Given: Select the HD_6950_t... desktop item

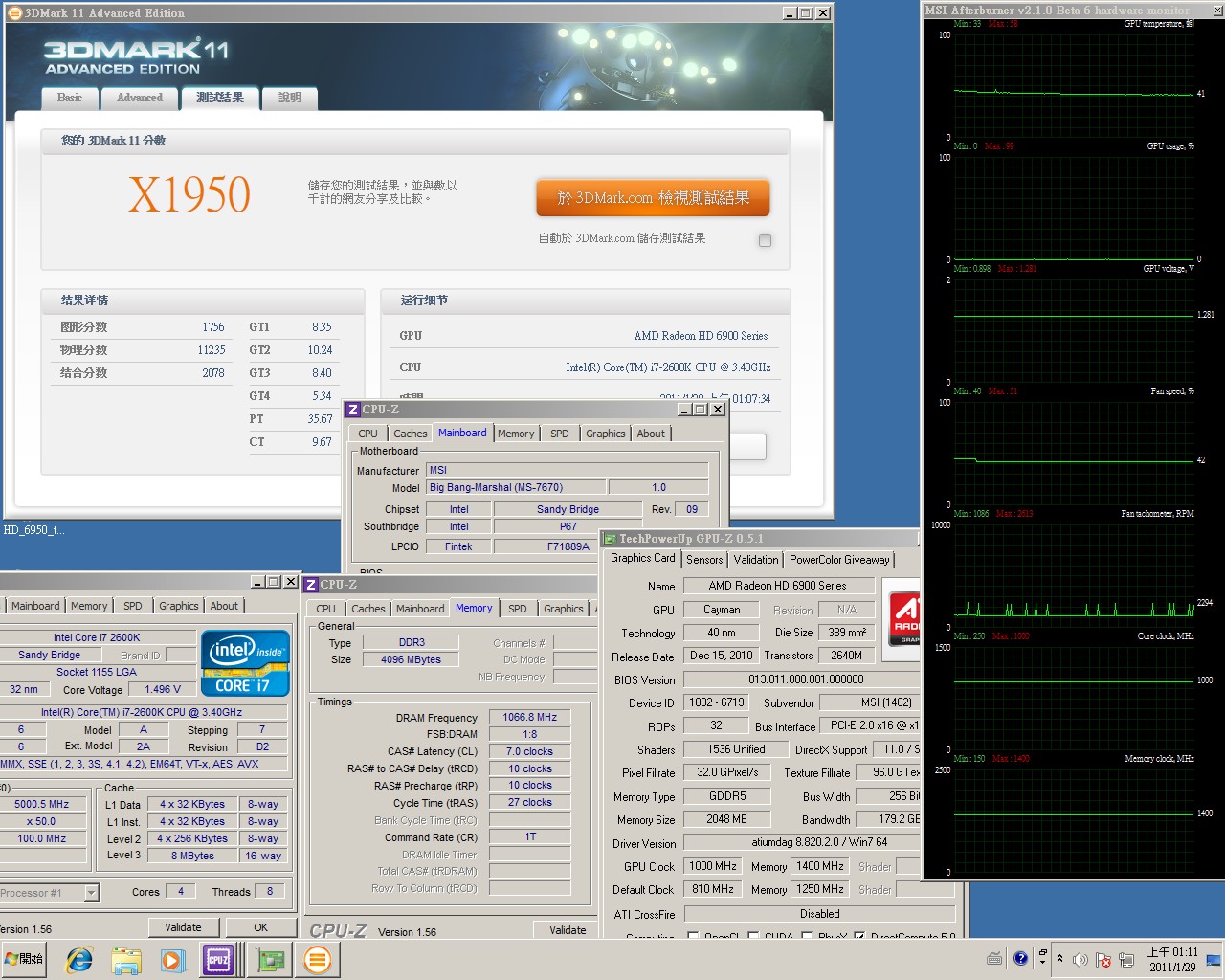Looking at the screenshot, I should (x=34, y=529).
